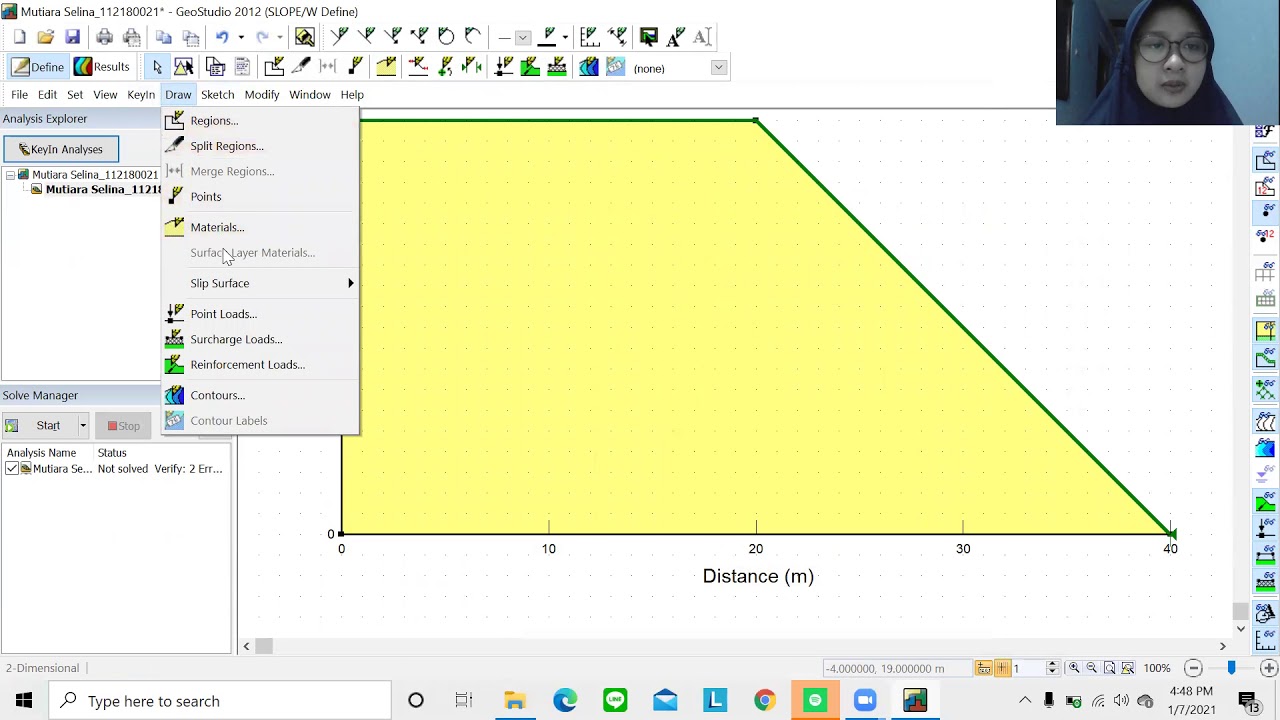Open the Sketch menu

(217, 94)
